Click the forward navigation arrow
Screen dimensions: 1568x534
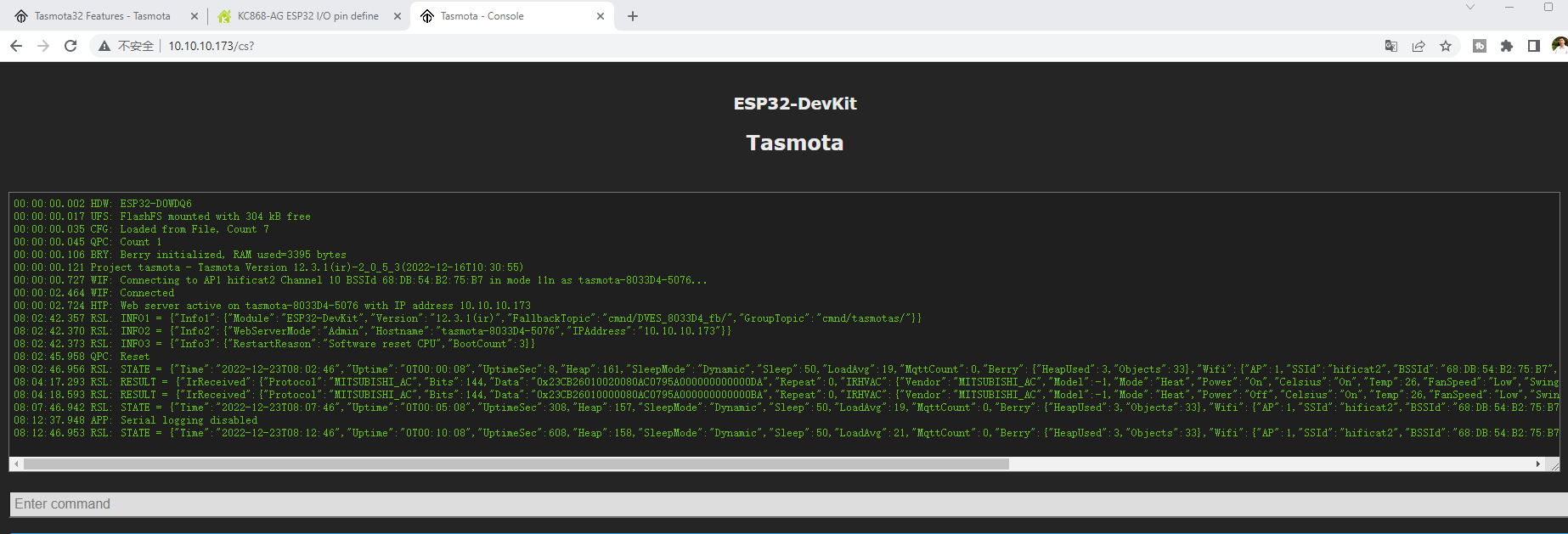click(x=43, y=46)
